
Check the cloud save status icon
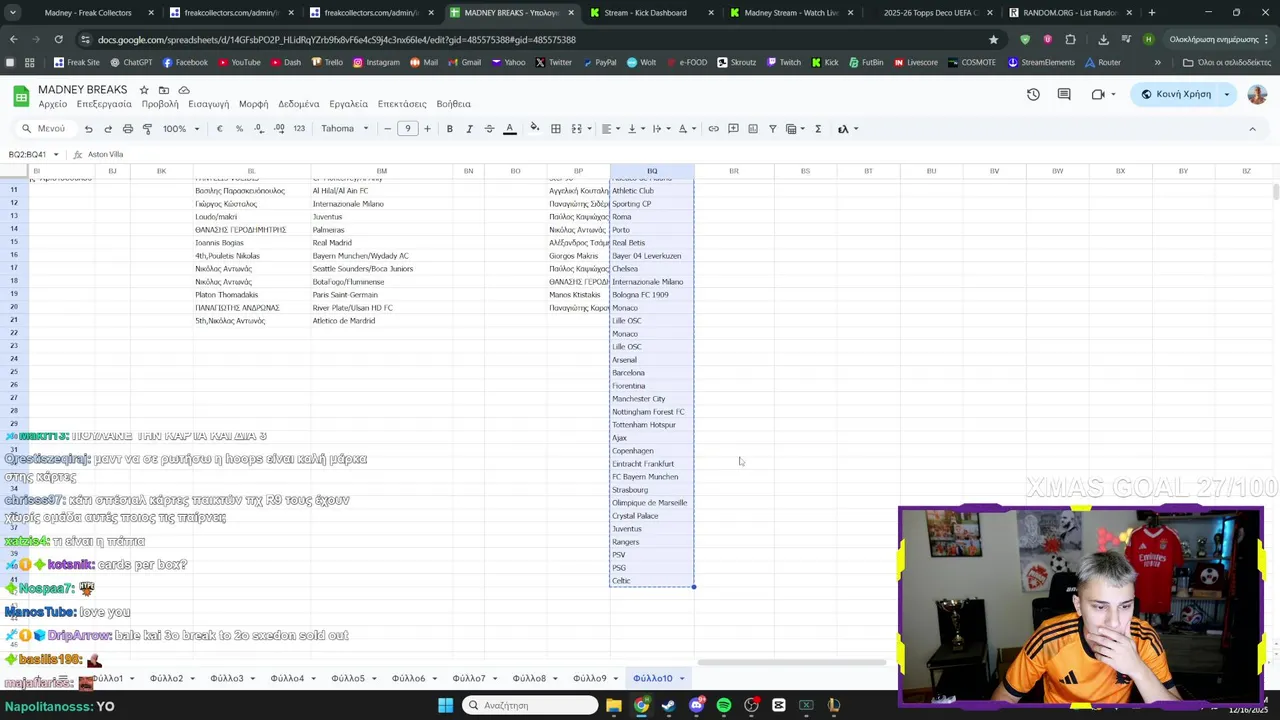pyautogui.click(x=184, y=90)
